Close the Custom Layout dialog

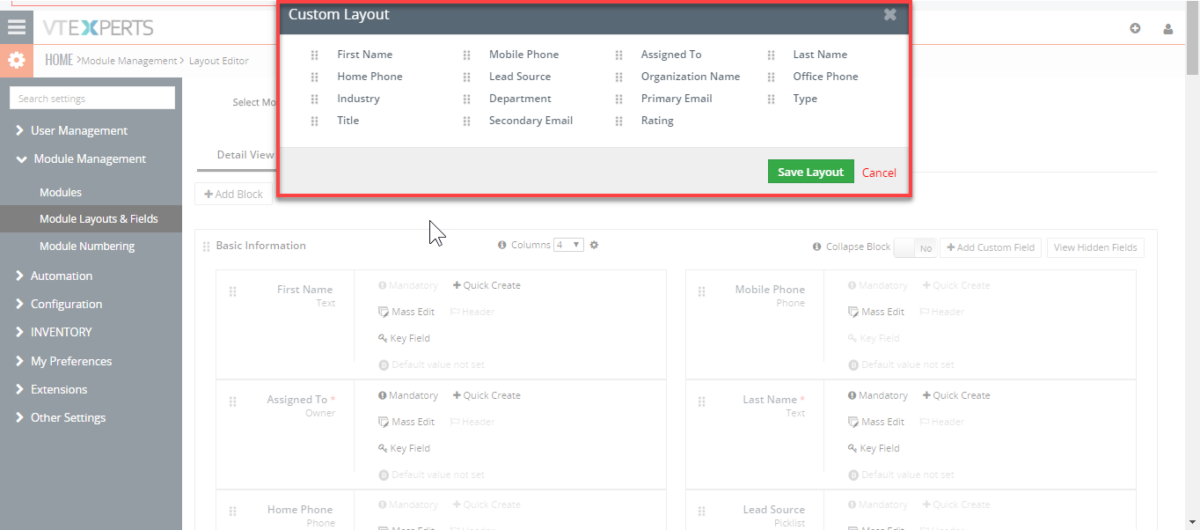[x=889, y=15]
